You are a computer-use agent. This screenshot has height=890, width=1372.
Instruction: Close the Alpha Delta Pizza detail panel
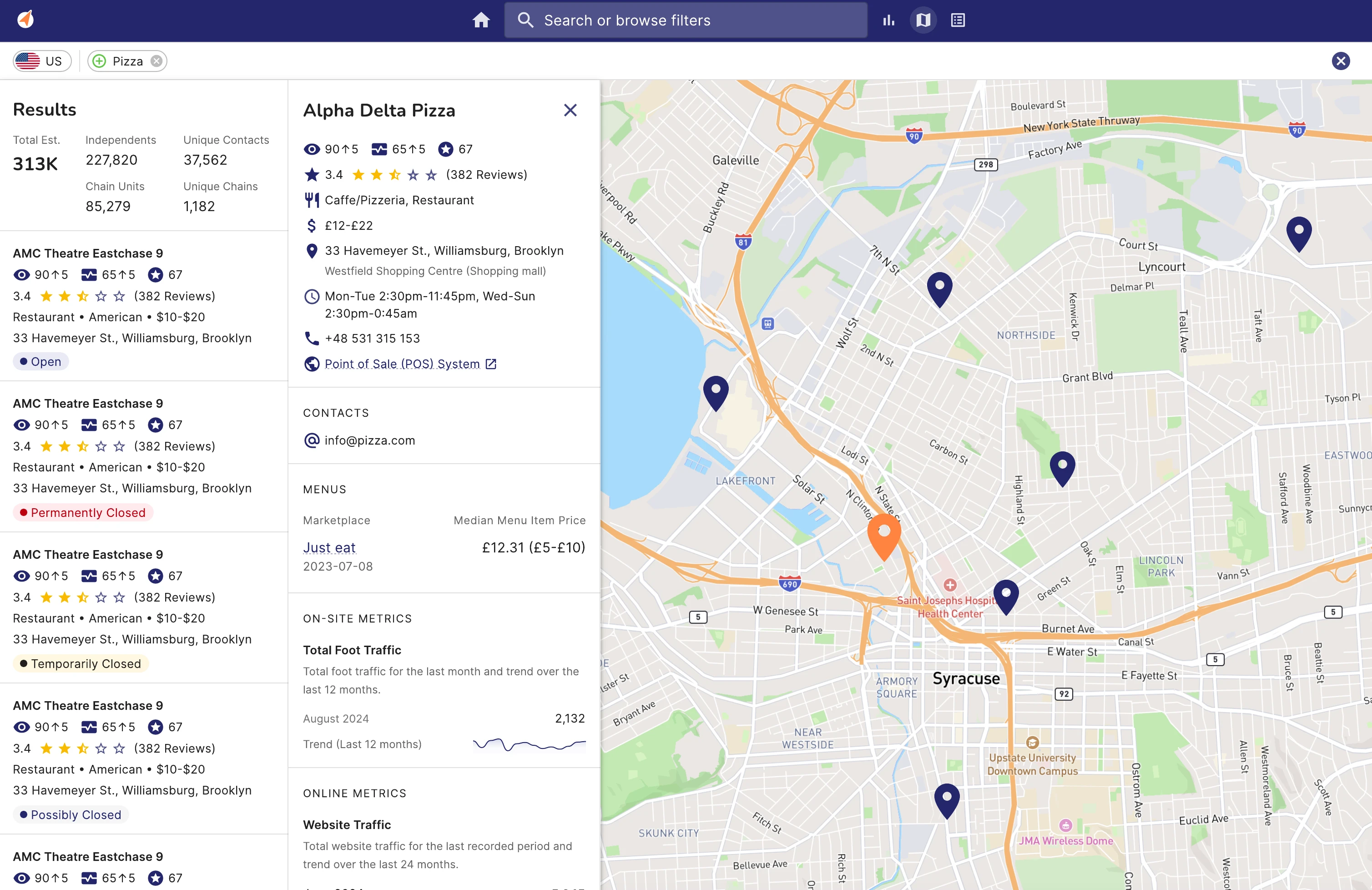pyautogui.click(x=570, y=110)
